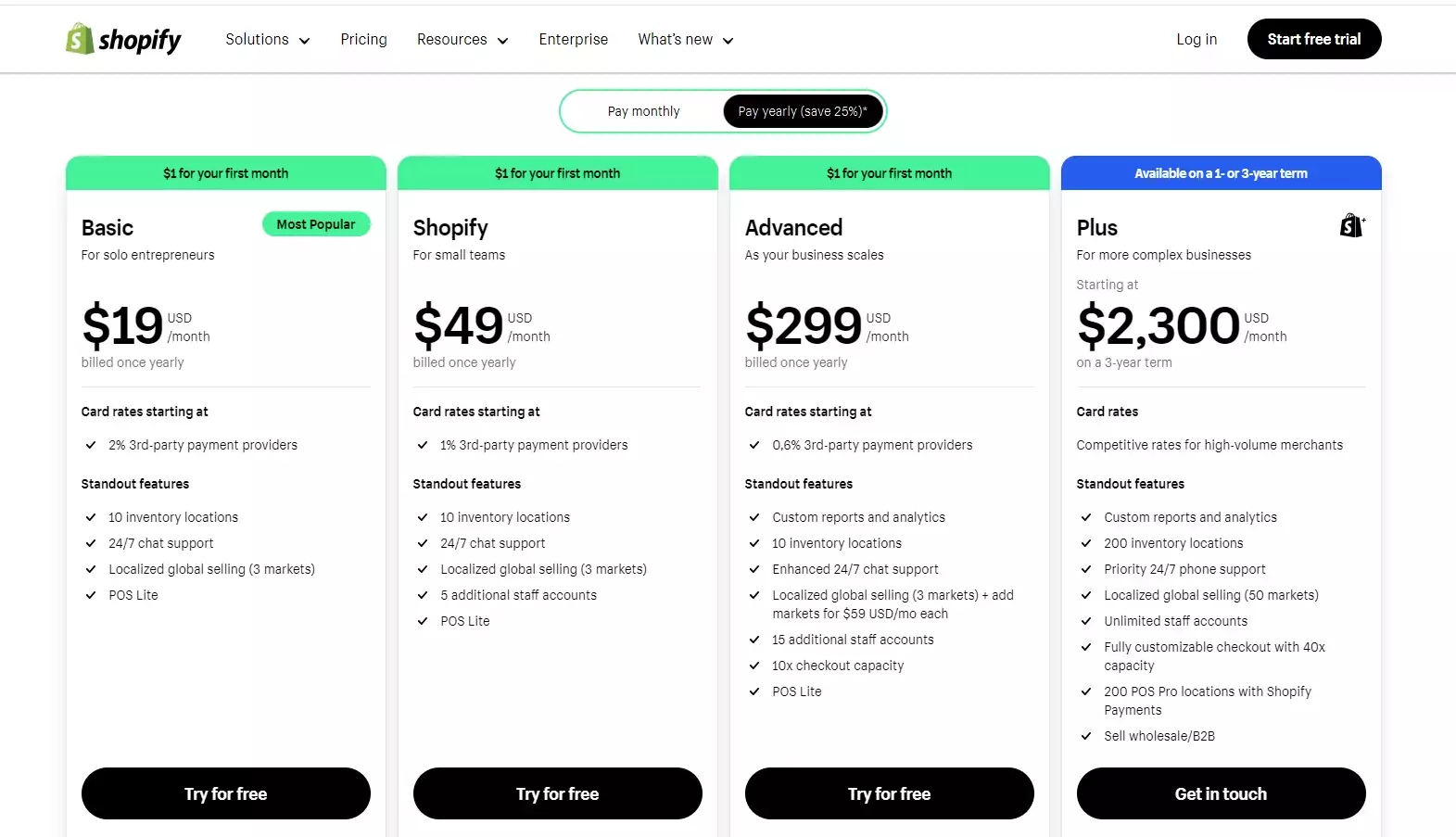Click the Shopify logo bag icon
Image resolution: width=1456 pixels, height=837 pixels.
[x=80, y=39]
